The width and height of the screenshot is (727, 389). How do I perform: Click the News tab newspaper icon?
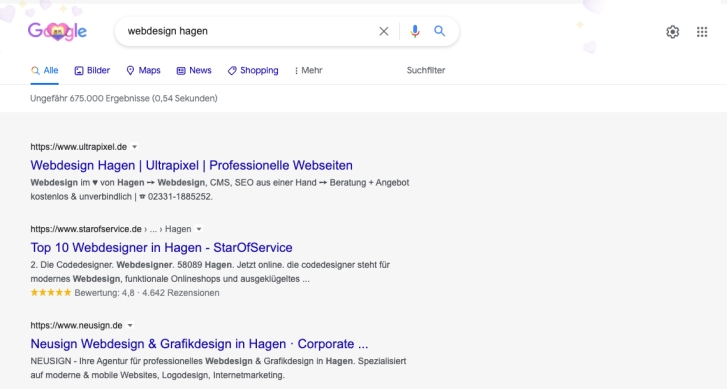point(181,70)
